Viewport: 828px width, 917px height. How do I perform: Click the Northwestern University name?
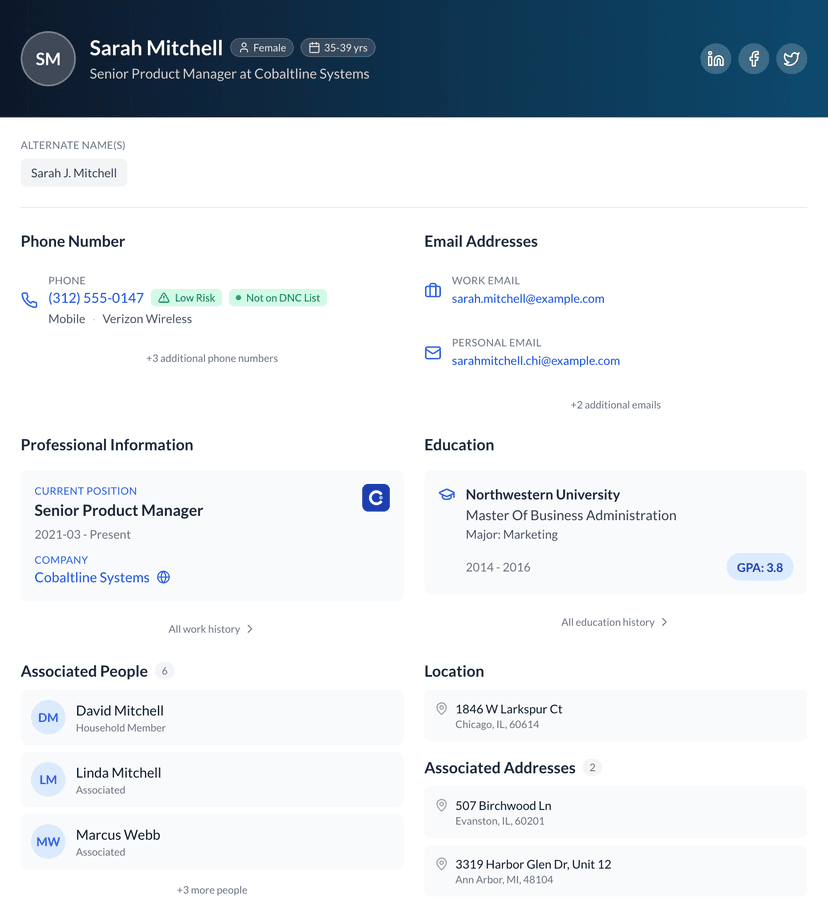click(543, 495)
